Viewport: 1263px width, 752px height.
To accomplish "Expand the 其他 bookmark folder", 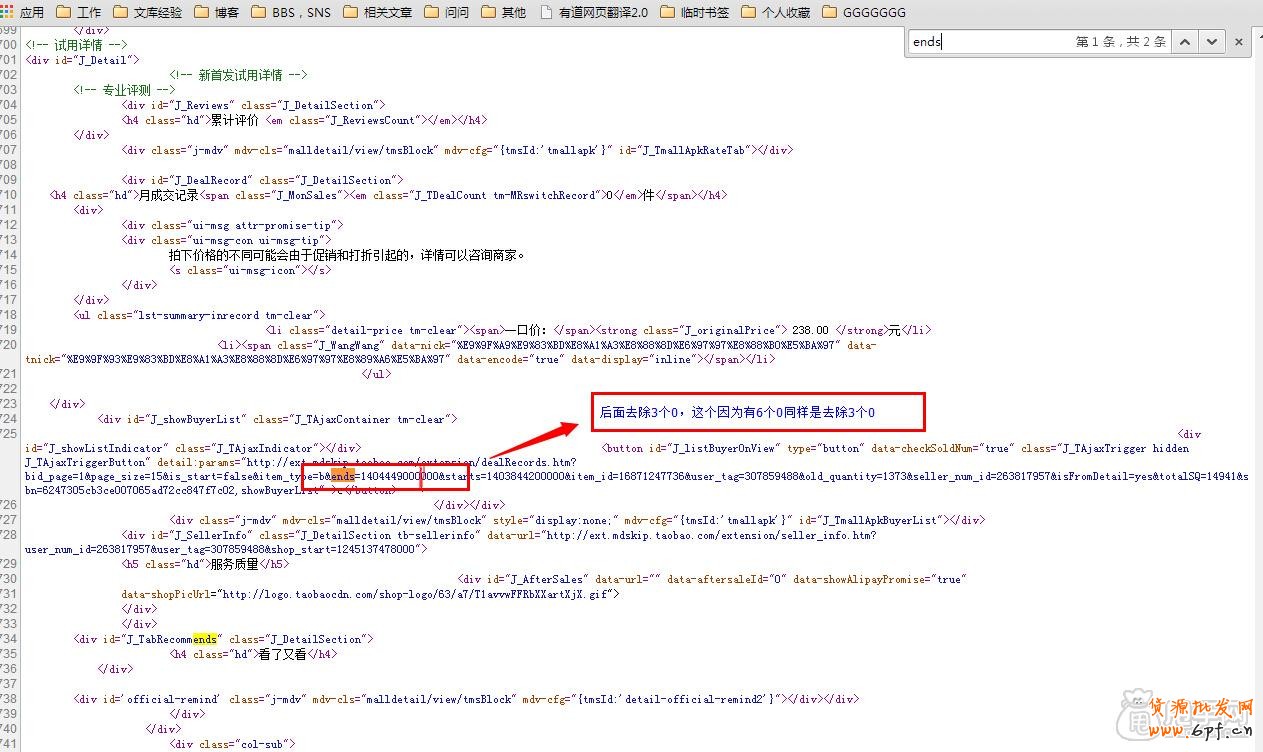I will (503, 12).
